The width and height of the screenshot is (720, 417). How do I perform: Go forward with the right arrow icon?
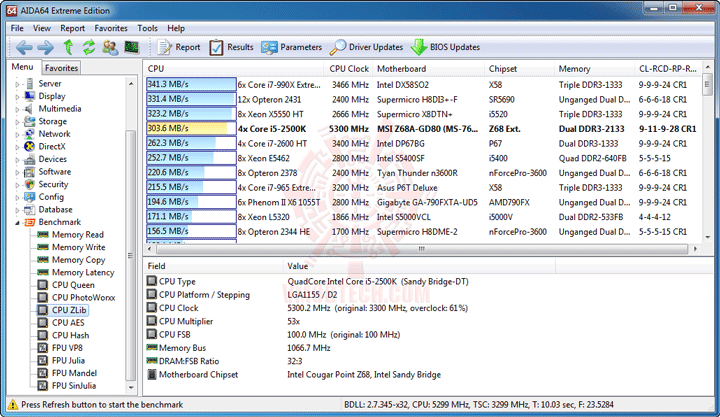(45, 47)
